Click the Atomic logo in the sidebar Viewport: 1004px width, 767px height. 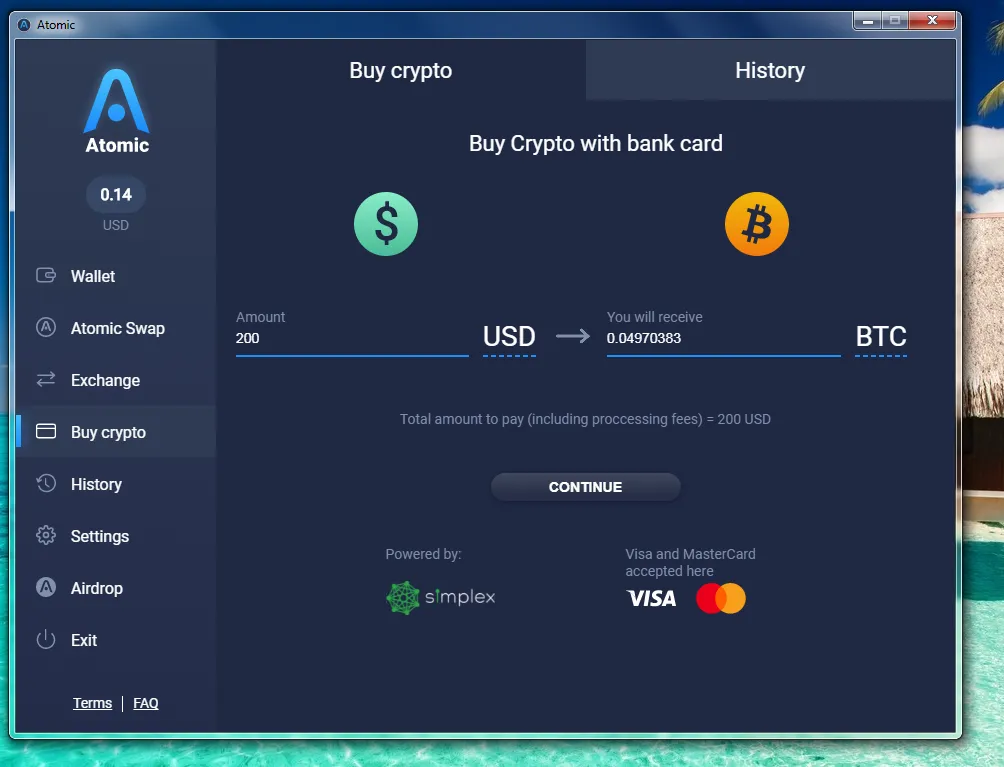[x=117, y=111]
